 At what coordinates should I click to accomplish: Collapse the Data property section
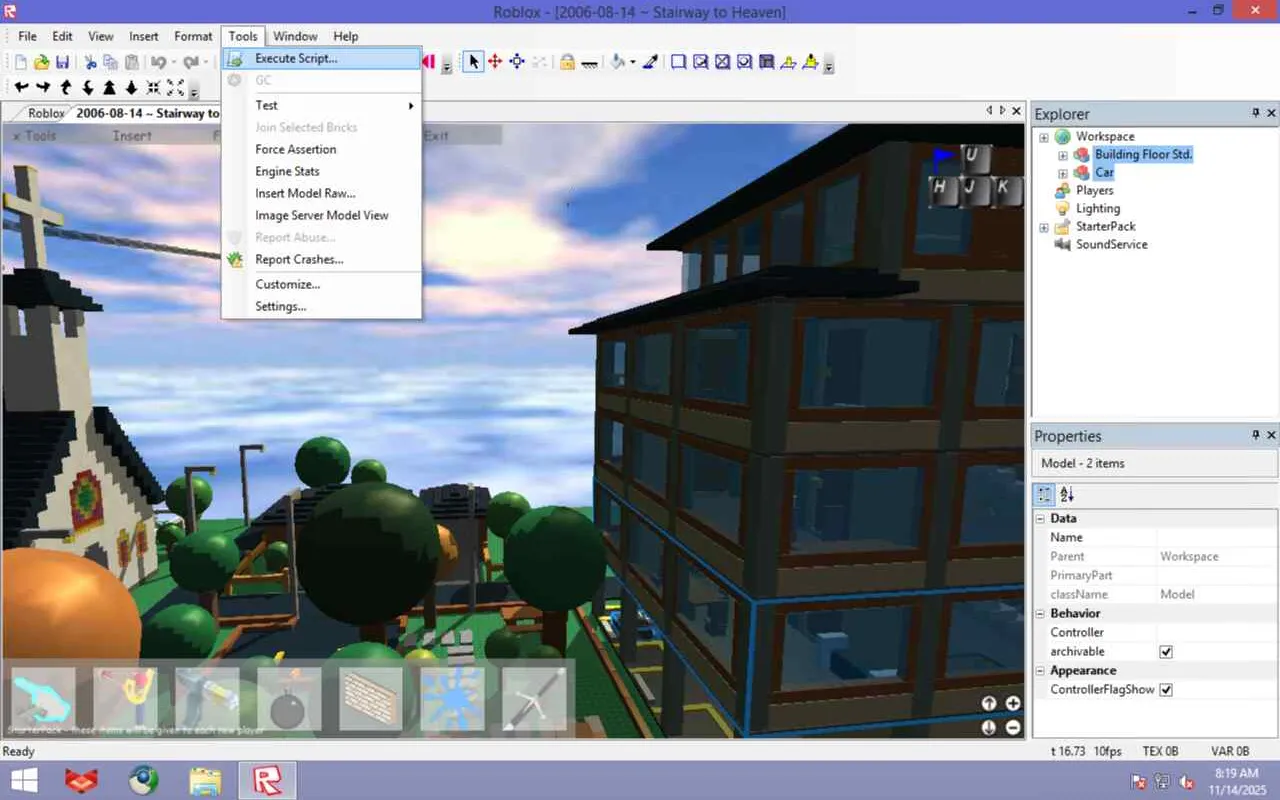[x=1041, y=519]
